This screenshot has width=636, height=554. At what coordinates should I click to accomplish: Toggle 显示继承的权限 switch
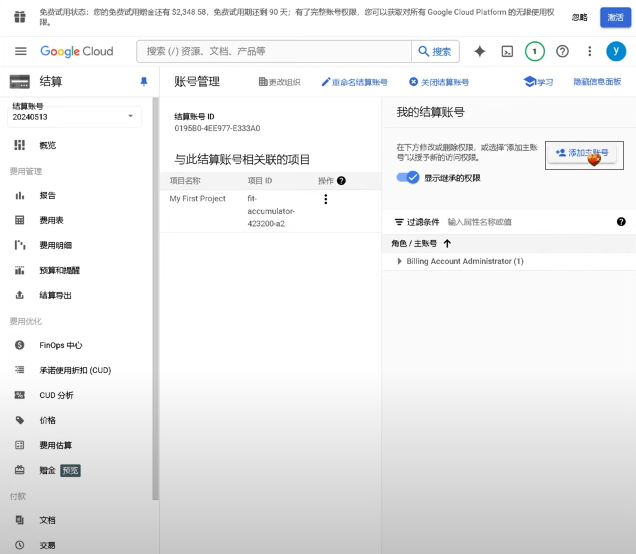click(408, 177)
